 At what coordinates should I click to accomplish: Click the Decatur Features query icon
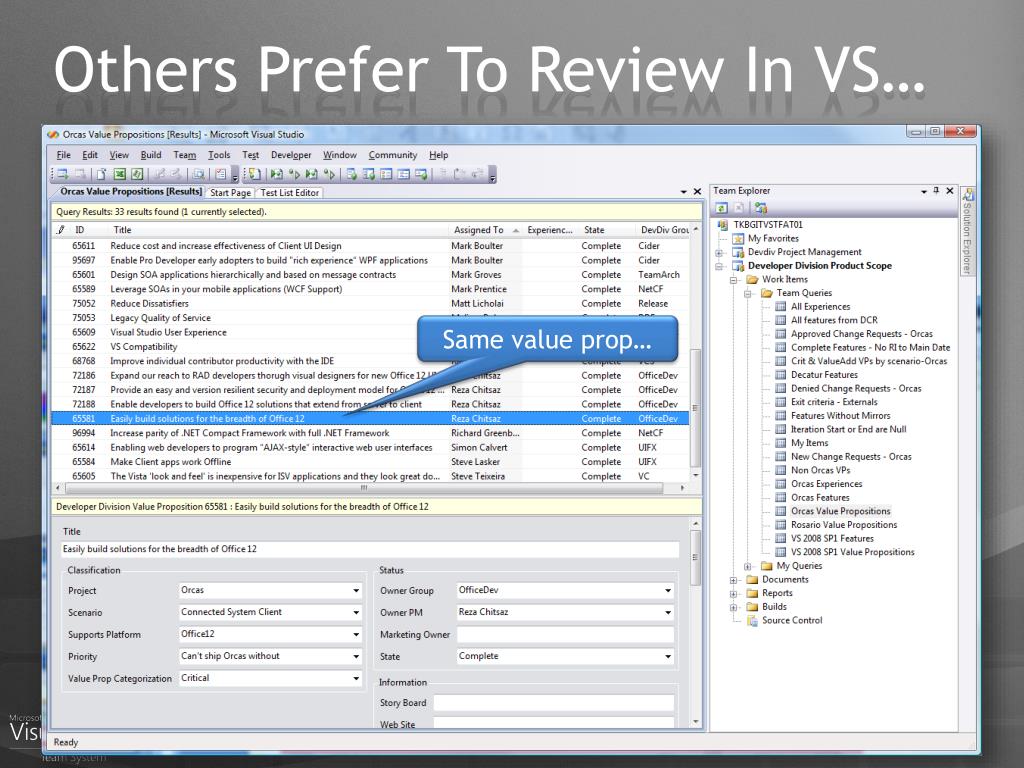click(780, 375)
